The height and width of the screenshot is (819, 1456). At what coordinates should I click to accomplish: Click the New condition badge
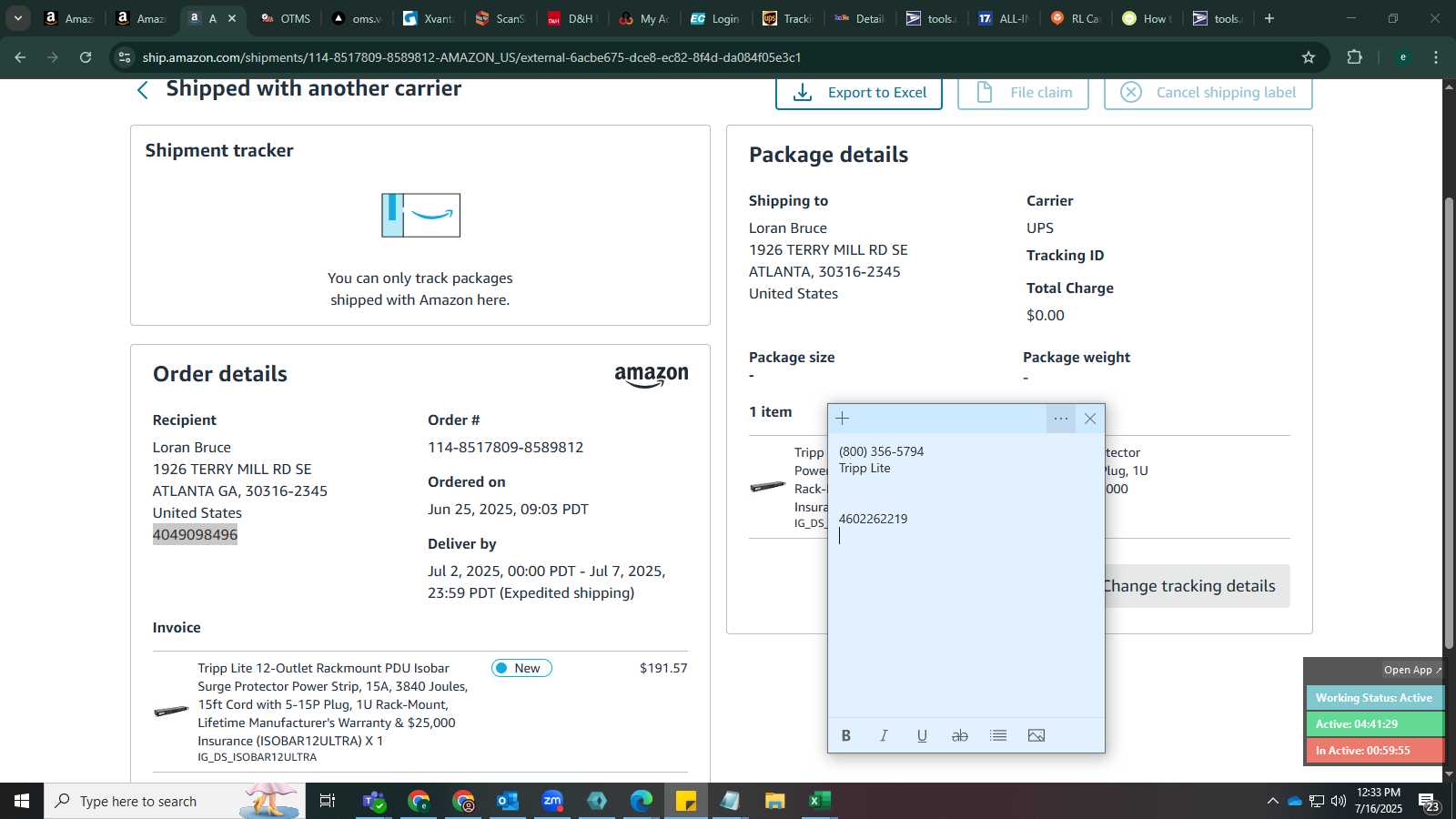click(x=521, y=668)
